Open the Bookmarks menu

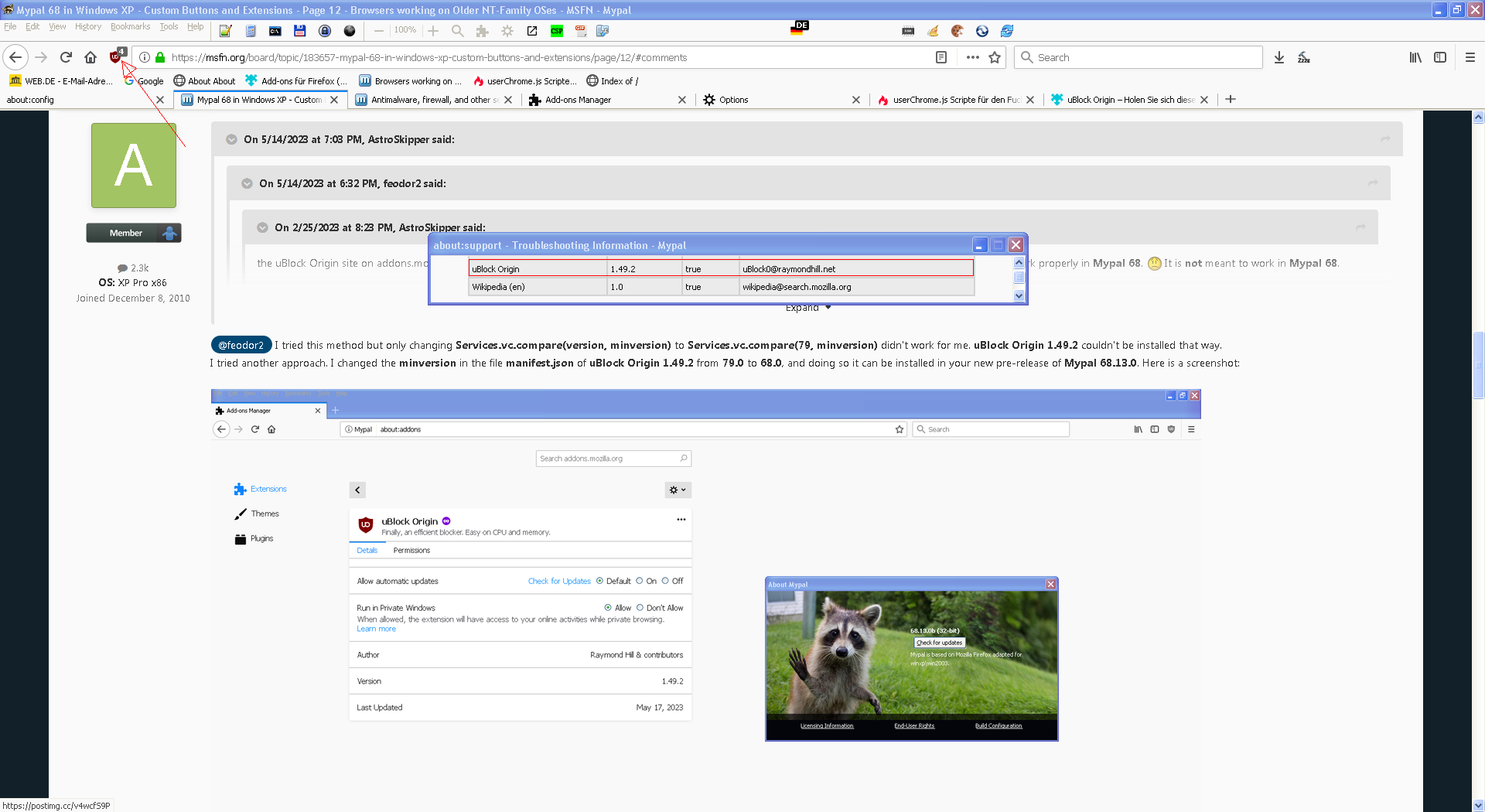[130, 26]
